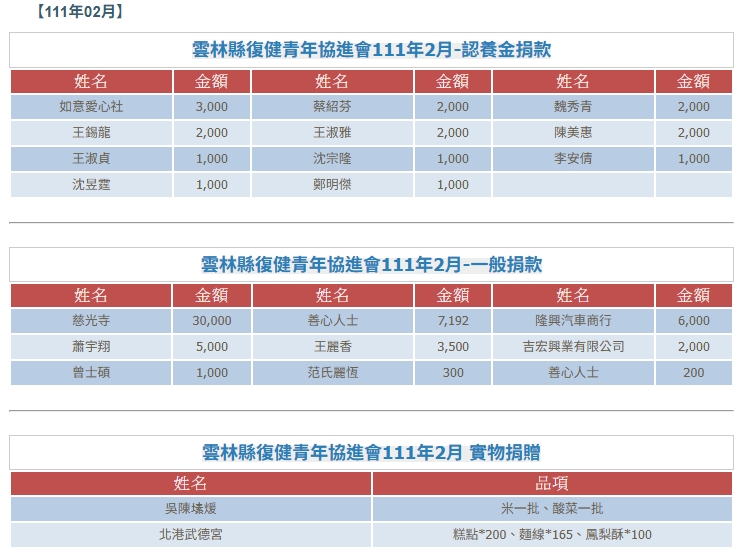Click the 一般捐款 table title
Image resolution: width=740 pixels, height=556 pixels.
tap(371, 265)
